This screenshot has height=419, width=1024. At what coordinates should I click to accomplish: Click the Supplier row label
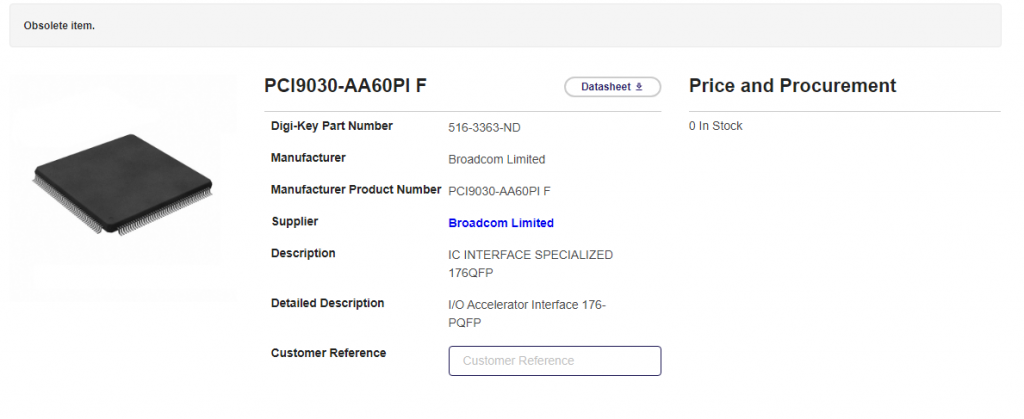[x=295, y=221]
